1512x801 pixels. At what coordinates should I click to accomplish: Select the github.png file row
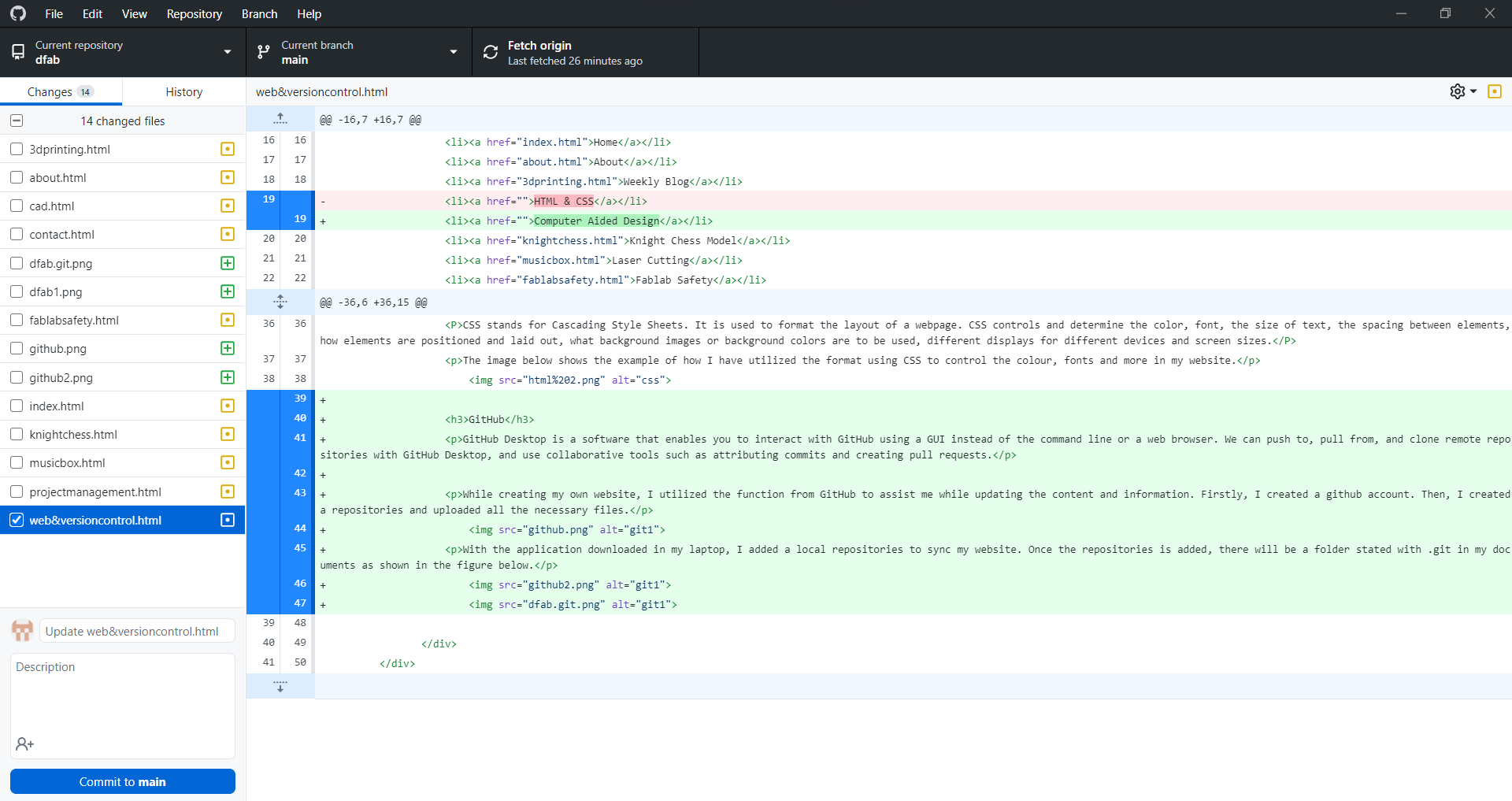click(x=123, y=348)
